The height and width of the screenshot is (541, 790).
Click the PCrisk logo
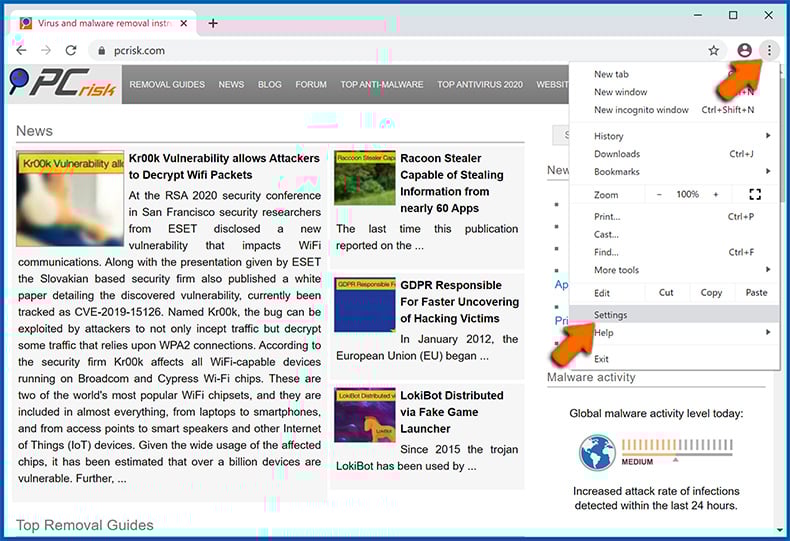pos(63,83)
